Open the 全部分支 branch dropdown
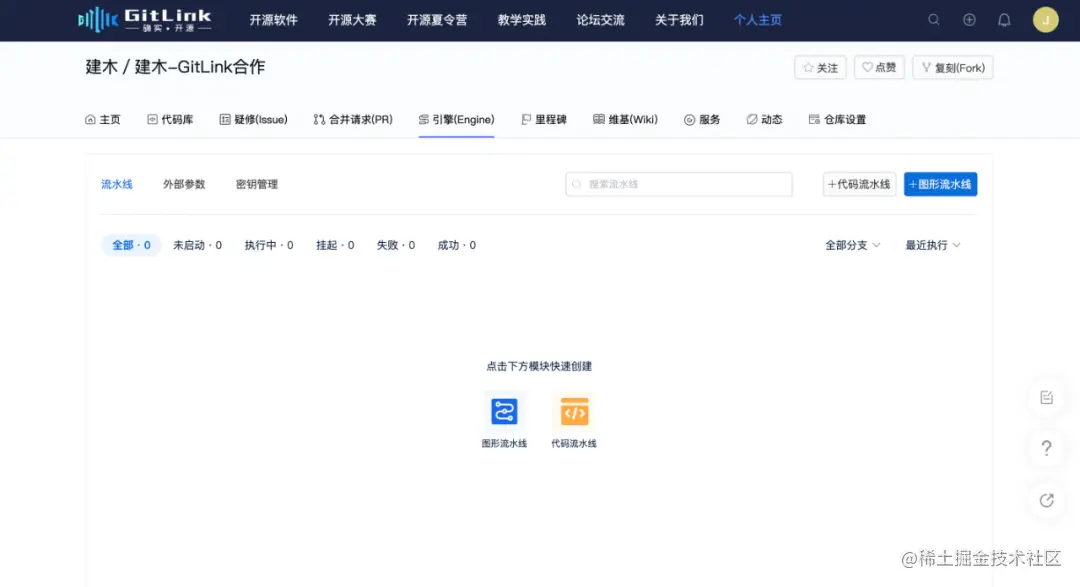Screen dimensions: 1080x587 point(852,244)
